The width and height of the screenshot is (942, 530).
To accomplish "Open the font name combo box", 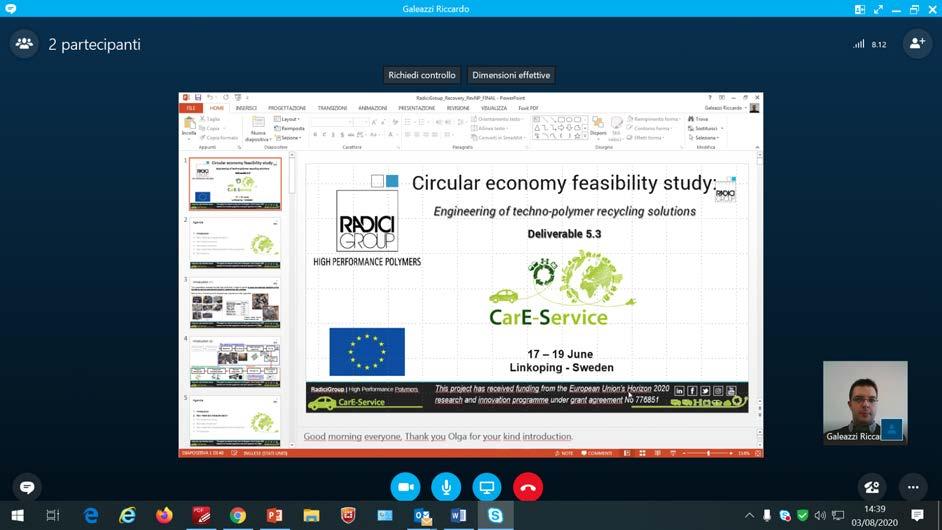I will (332, 122).
